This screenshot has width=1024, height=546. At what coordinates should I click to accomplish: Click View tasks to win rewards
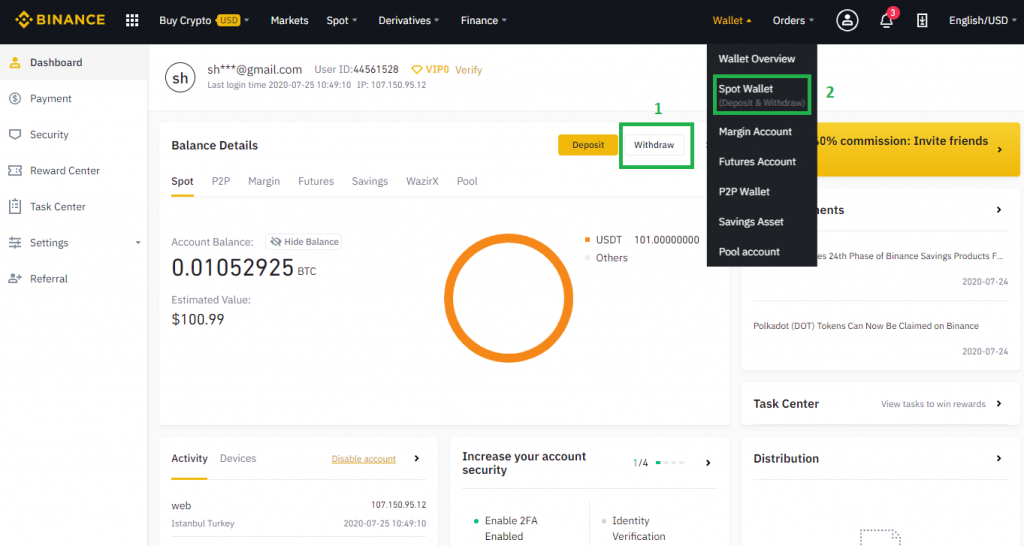pyautogui.click(x=933, y=404)
